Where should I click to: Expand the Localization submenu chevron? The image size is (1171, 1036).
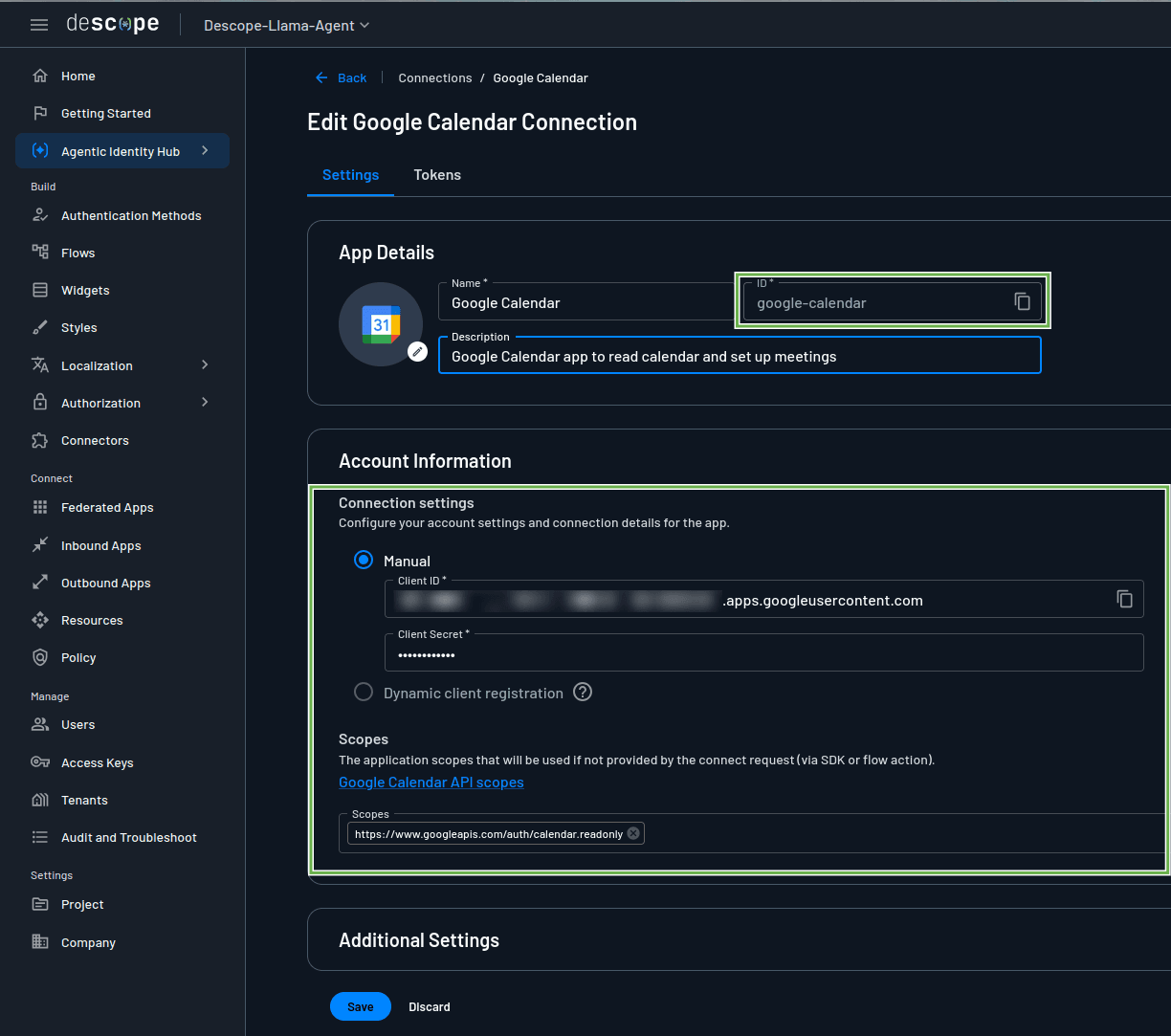[x=205, y=364]
